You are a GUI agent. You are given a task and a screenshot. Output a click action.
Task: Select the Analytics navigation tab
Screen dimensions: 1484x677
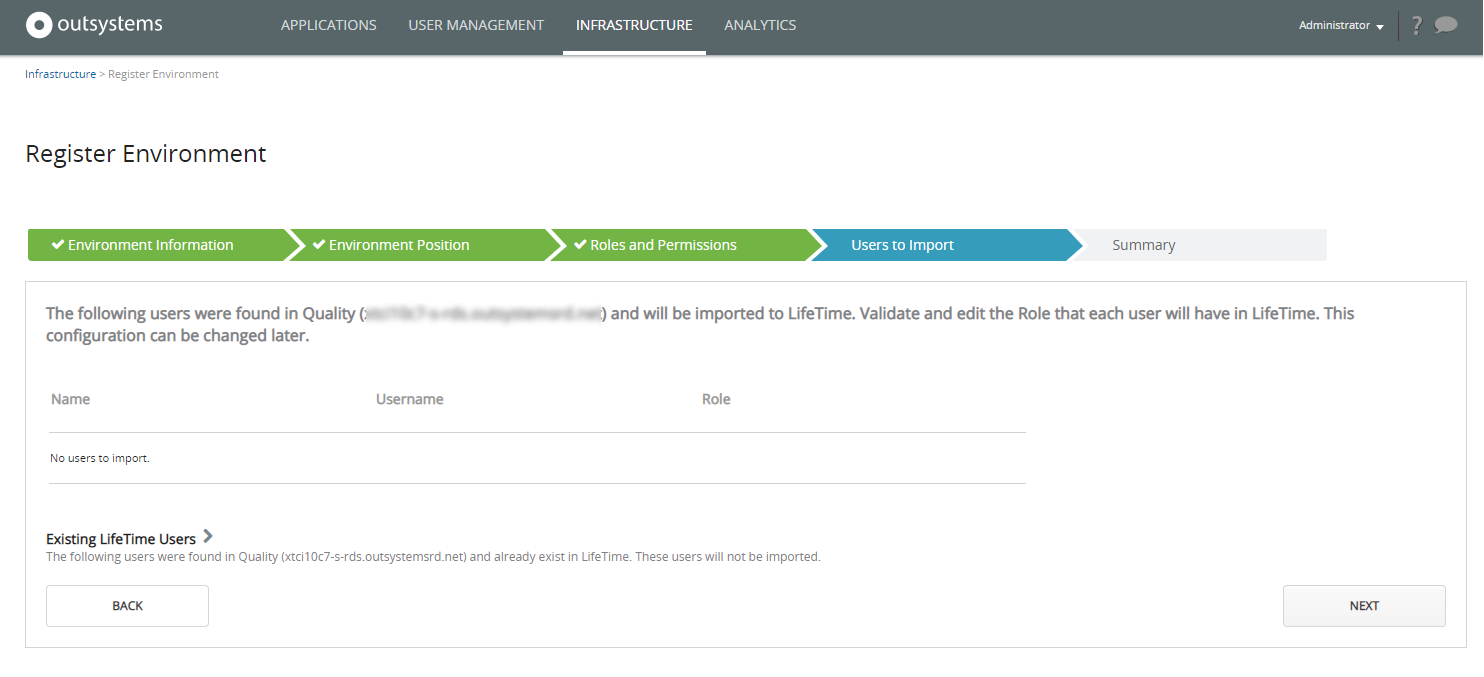tap(760, 25)
